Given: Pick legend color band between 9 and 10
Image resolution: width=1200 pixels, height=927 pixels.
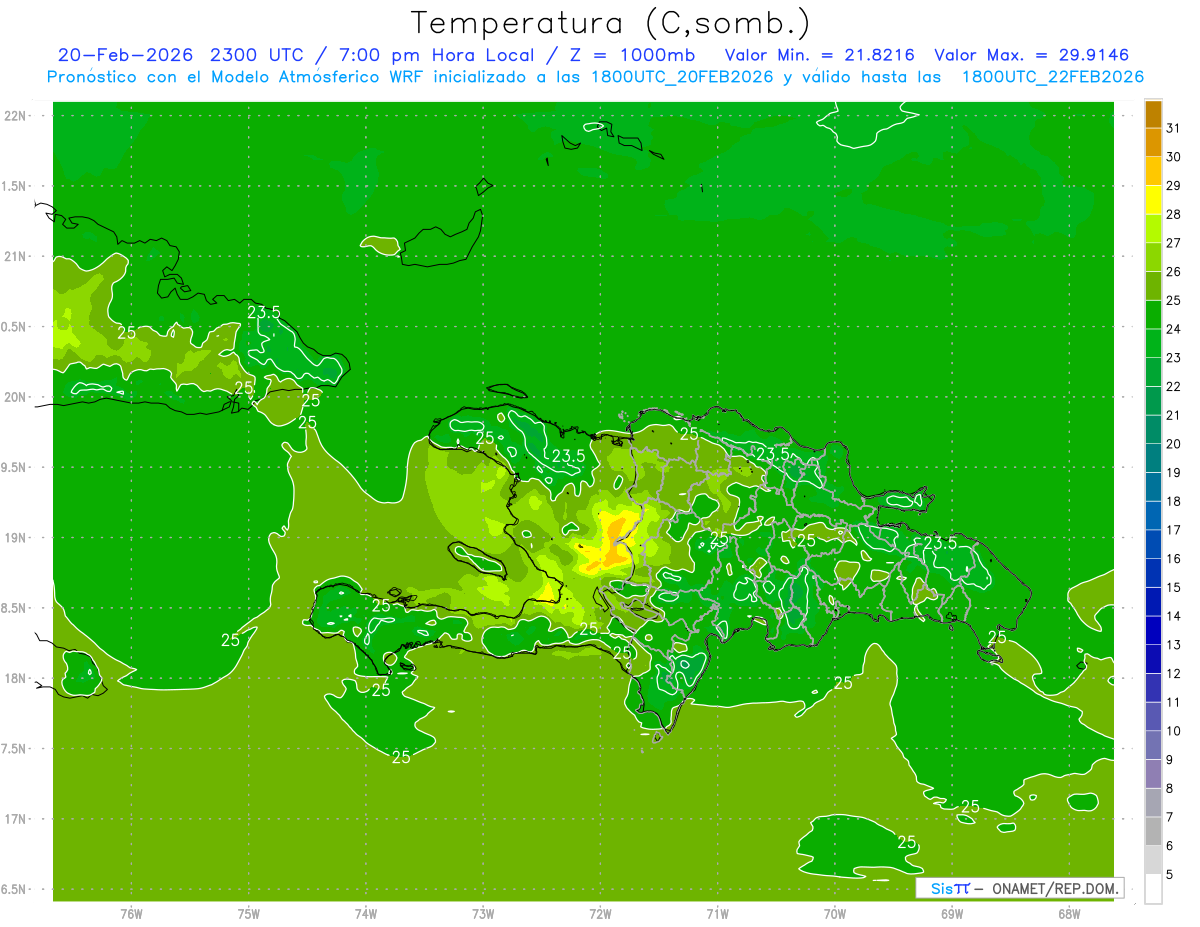Looking at the screenshot, I should (x=1153, y=745).
